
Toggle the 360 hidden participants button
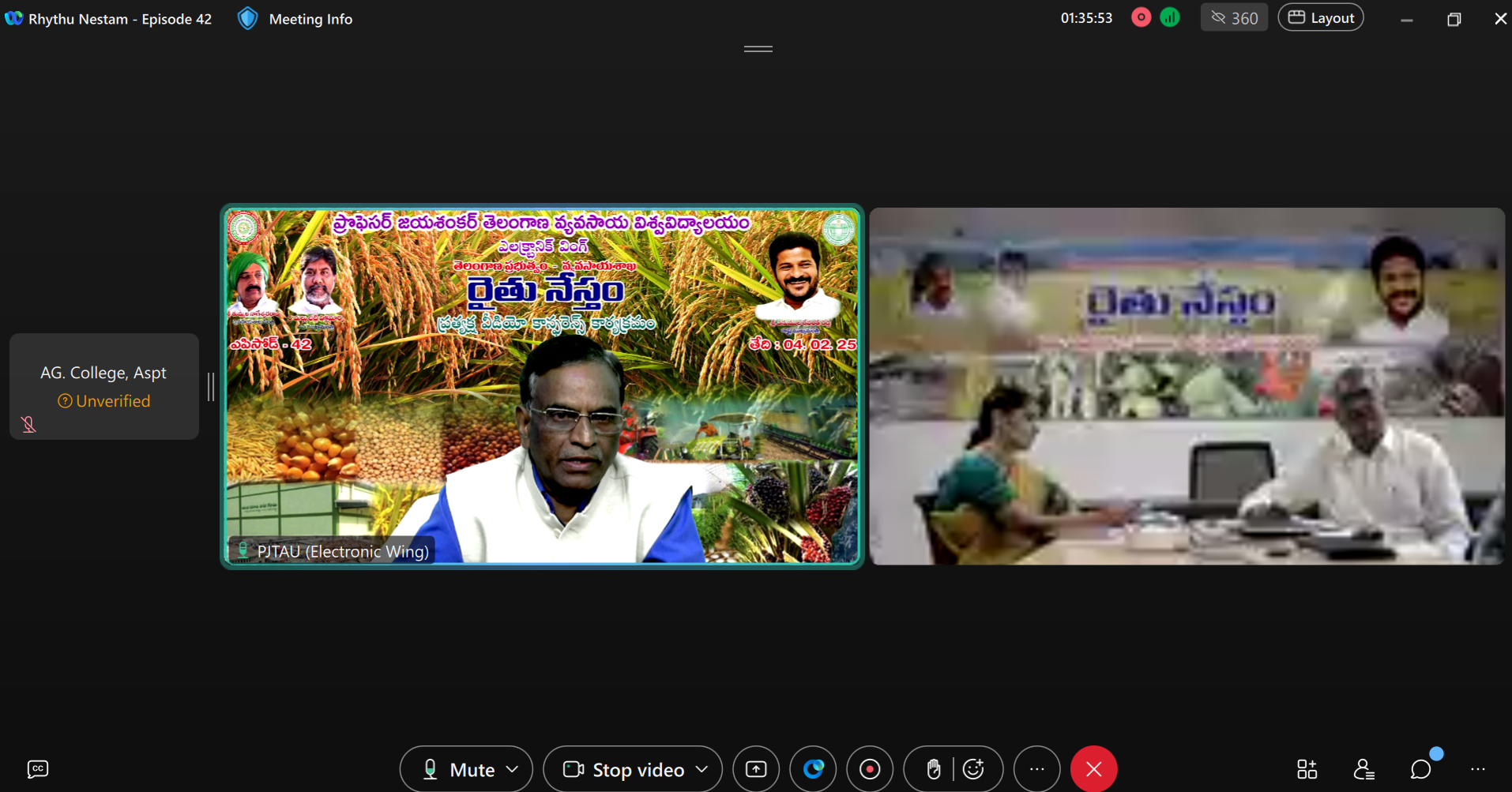[1234, 17]
